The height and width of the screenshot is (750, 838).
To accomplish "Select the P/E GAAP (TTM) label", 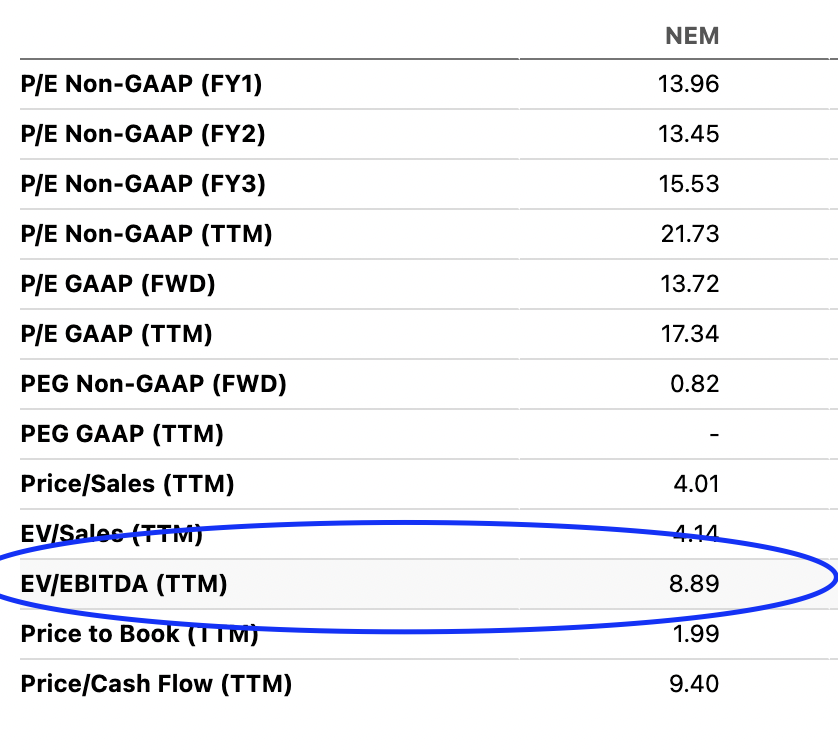I will pyautogui.click(x=116, y=334).
